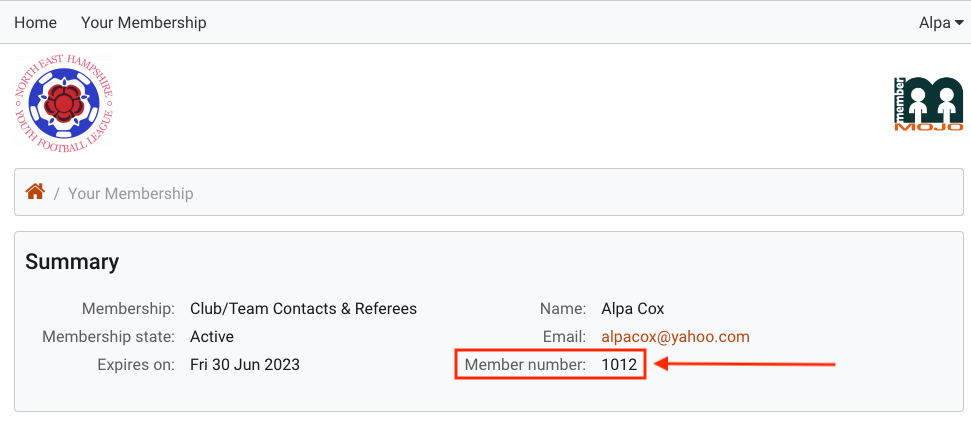Screen dimensions: 971x425
Task: Click the home icon in the breadcrumb
Action: point(35,192)
